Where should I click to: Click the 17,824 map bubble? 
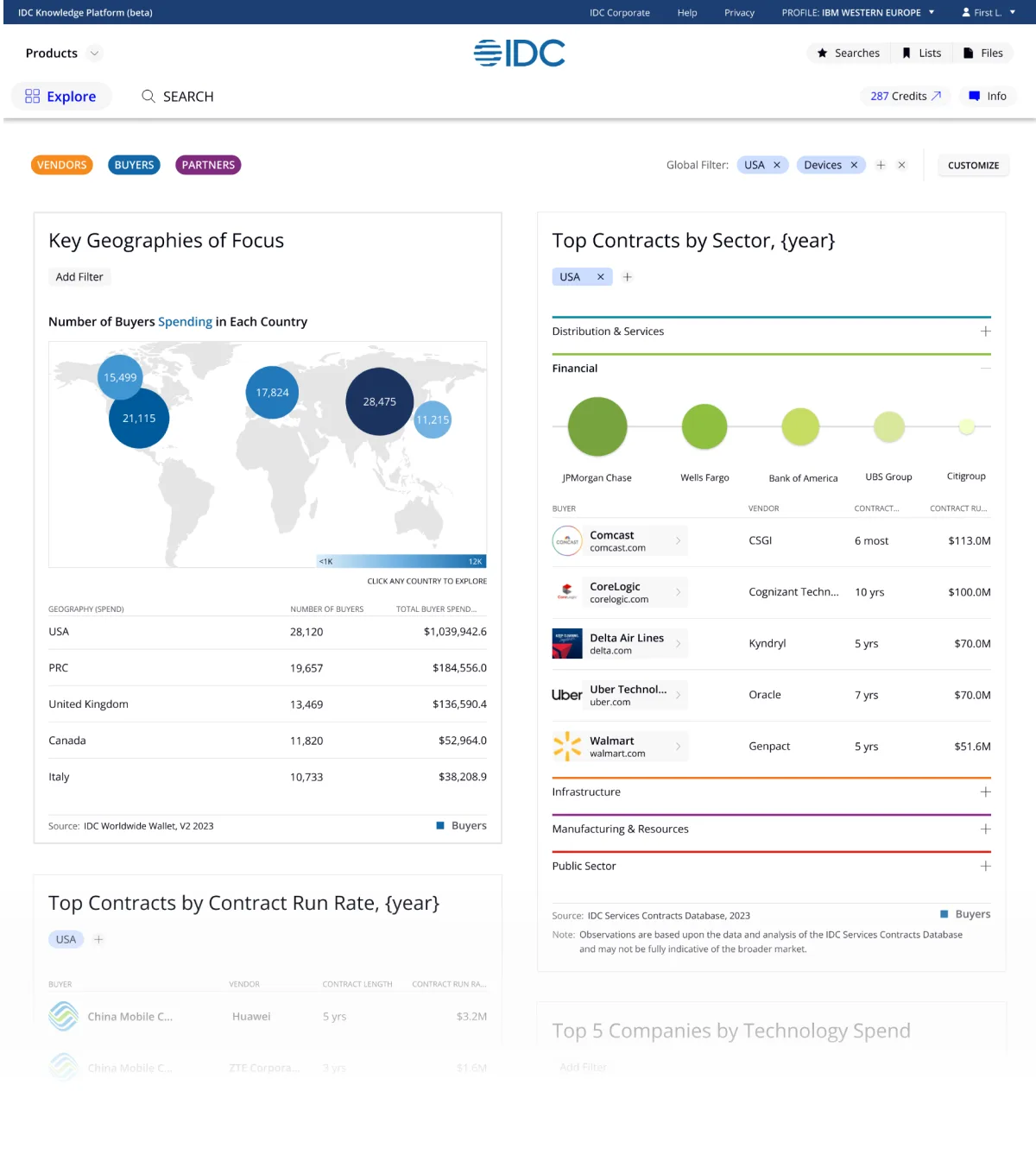[272, 392]
